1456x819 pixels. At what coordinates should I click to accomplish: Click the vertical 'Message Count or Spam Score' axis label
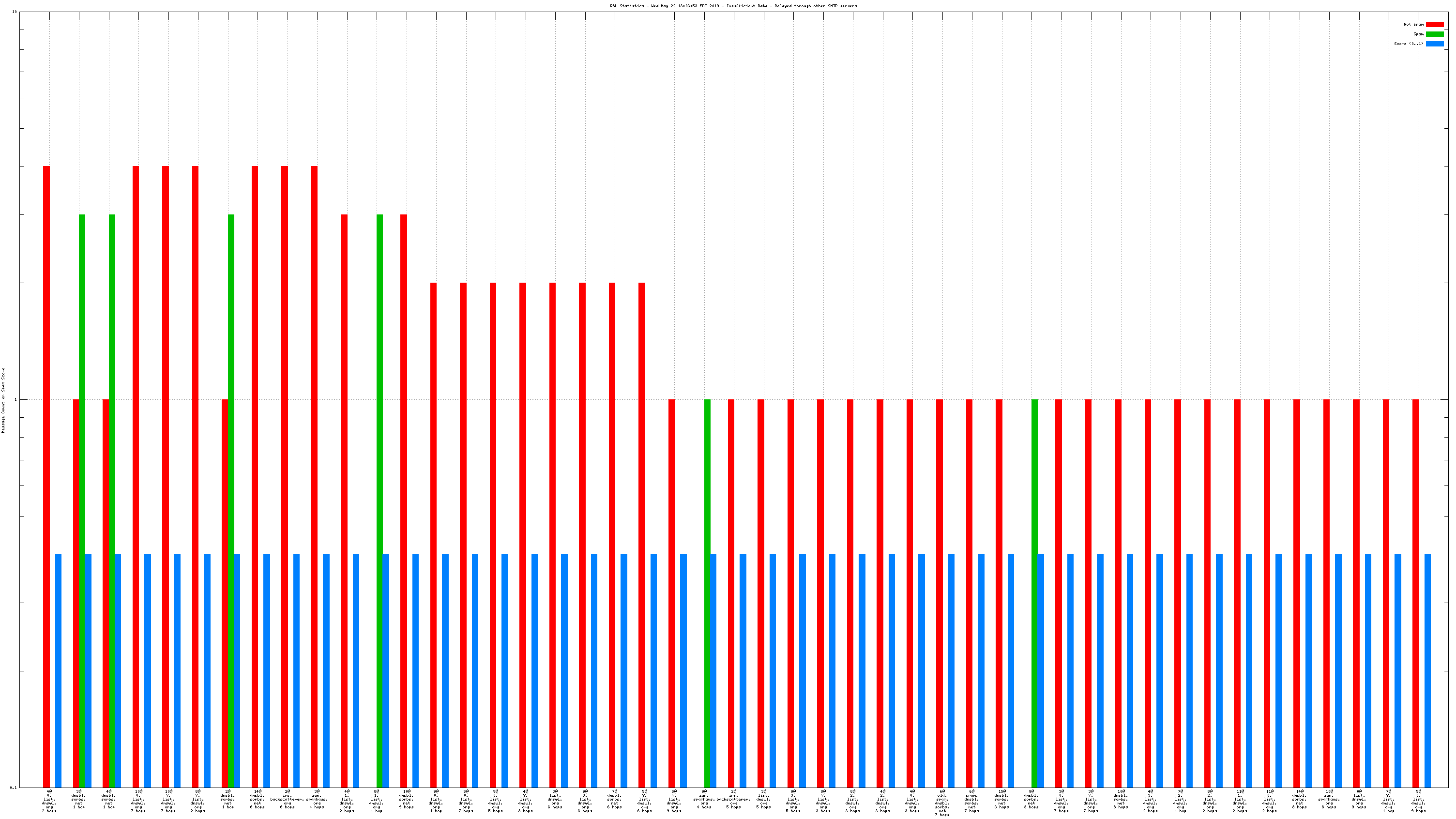pyautogui.click(x=3, y=400)
